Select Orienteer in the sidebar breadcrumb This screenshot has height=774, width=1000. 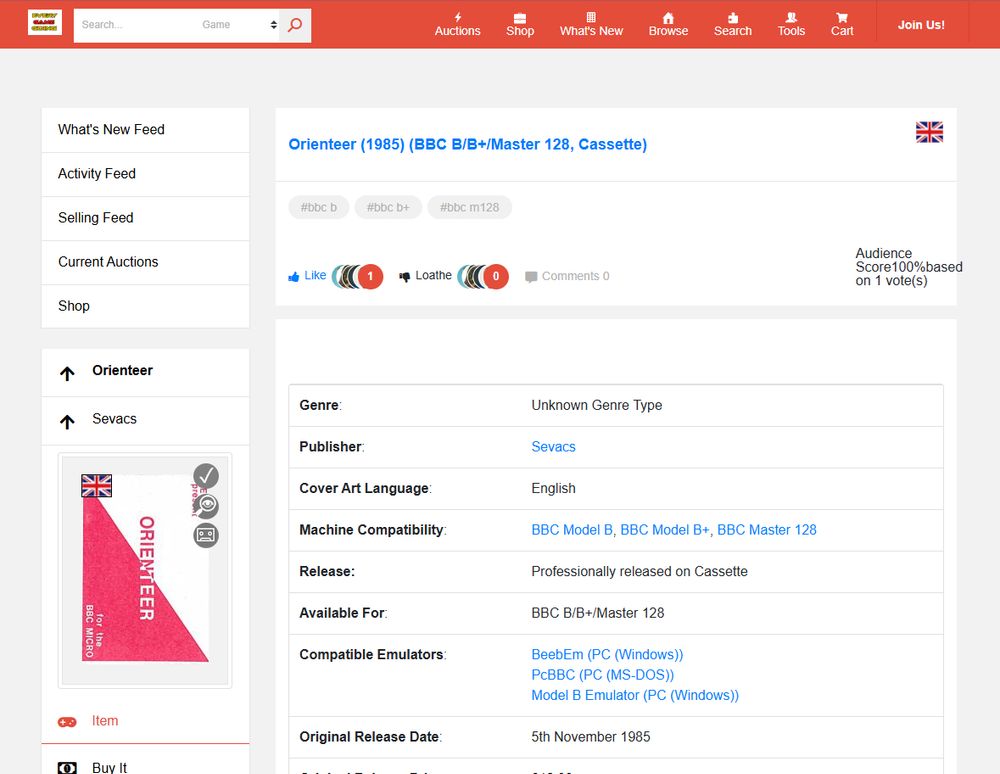(x=122, y=370)
